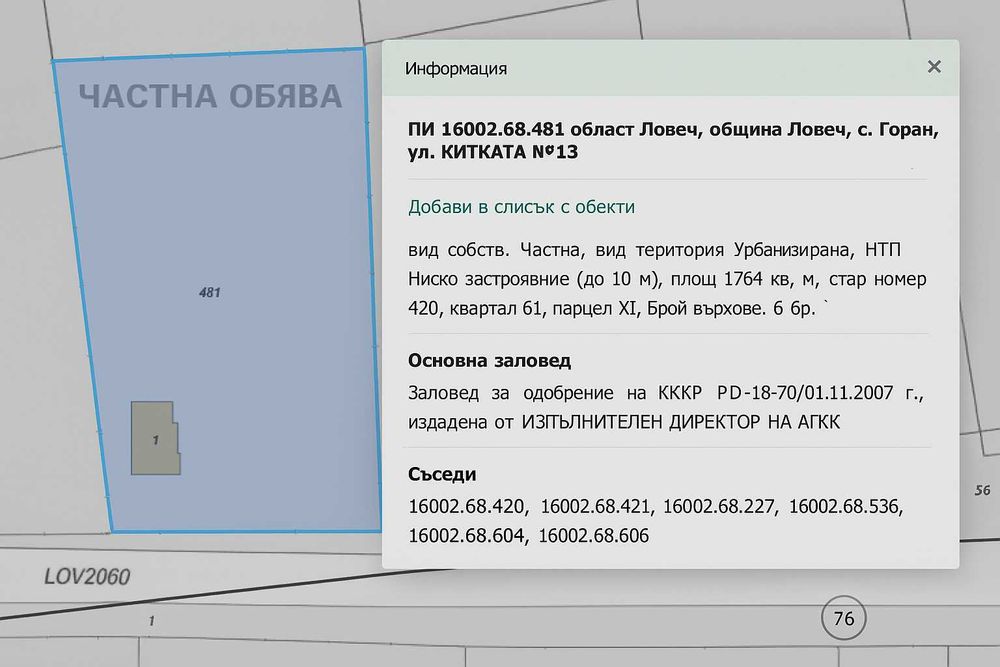Click neighbor ID 16002.68.227

click(x=718, y=506)
